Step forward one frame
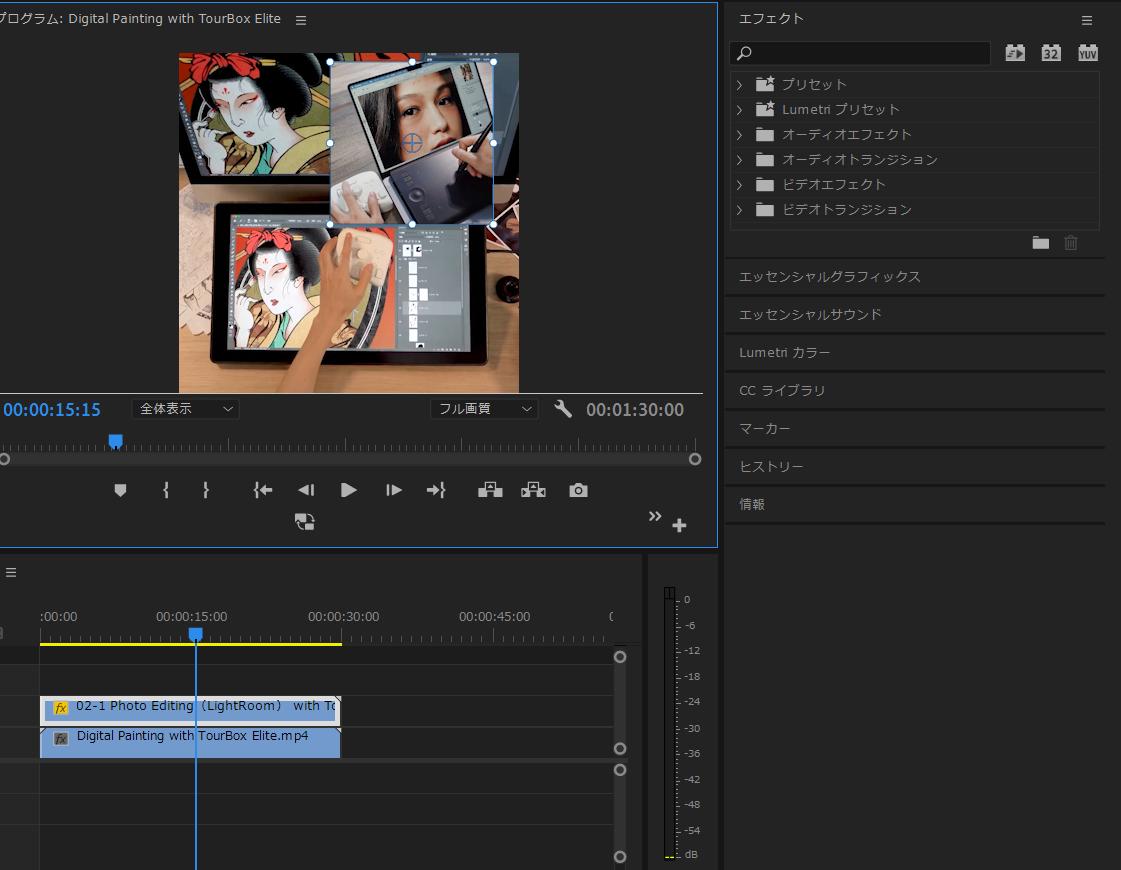 coord(393,490)
